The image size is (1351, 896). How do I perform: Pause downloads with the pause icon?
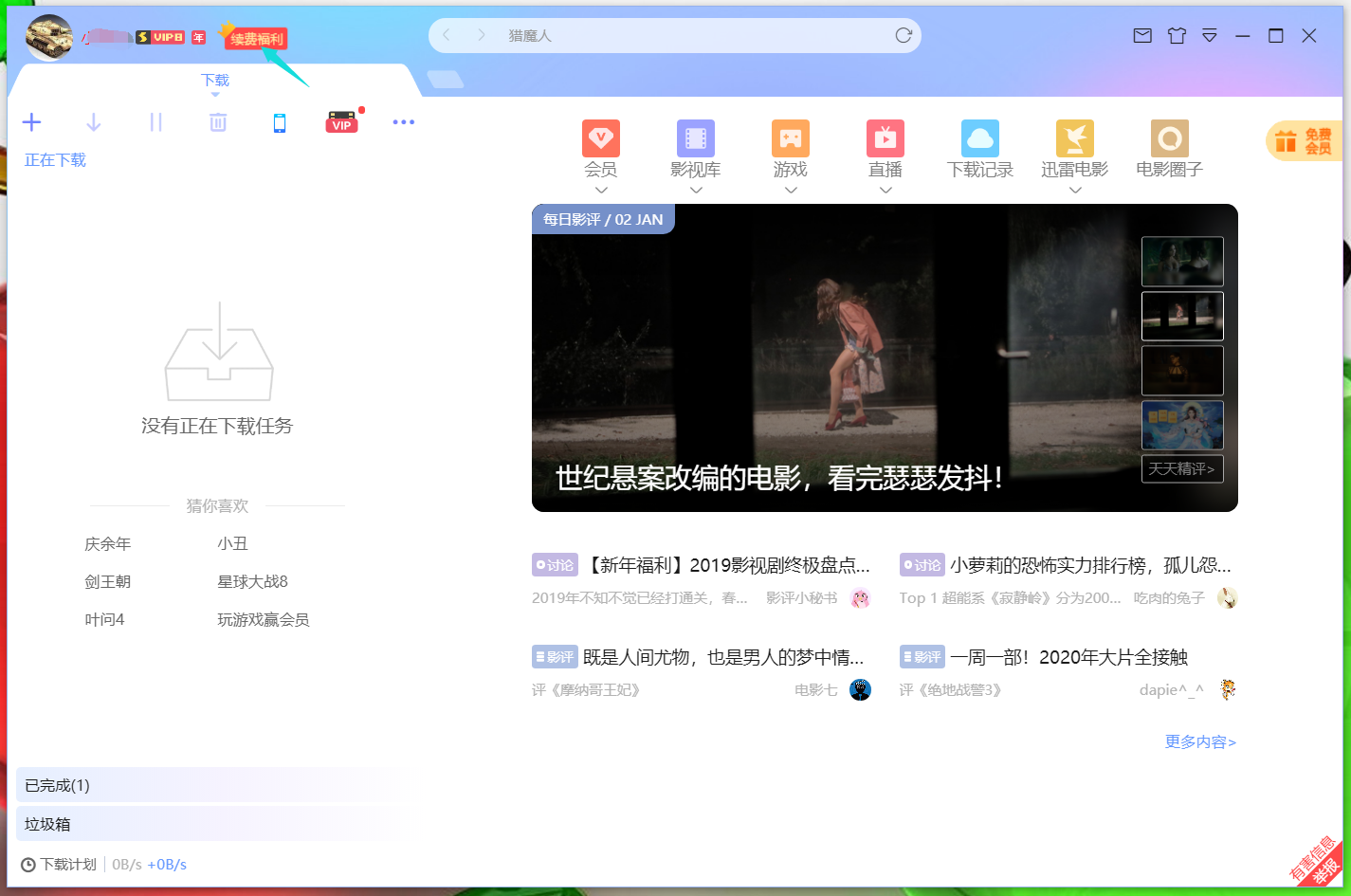pyautogui.click(x=155, y=121)
